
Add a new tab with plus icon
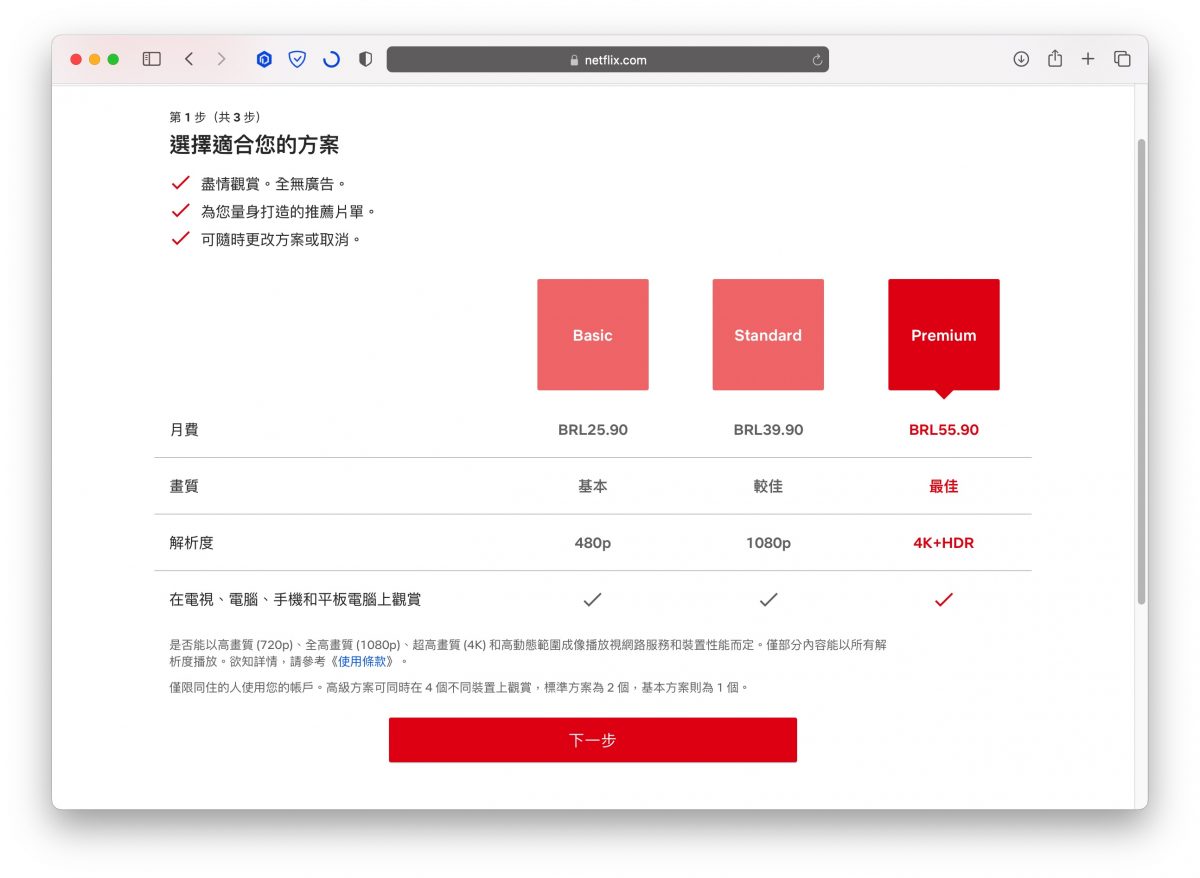1088,59
